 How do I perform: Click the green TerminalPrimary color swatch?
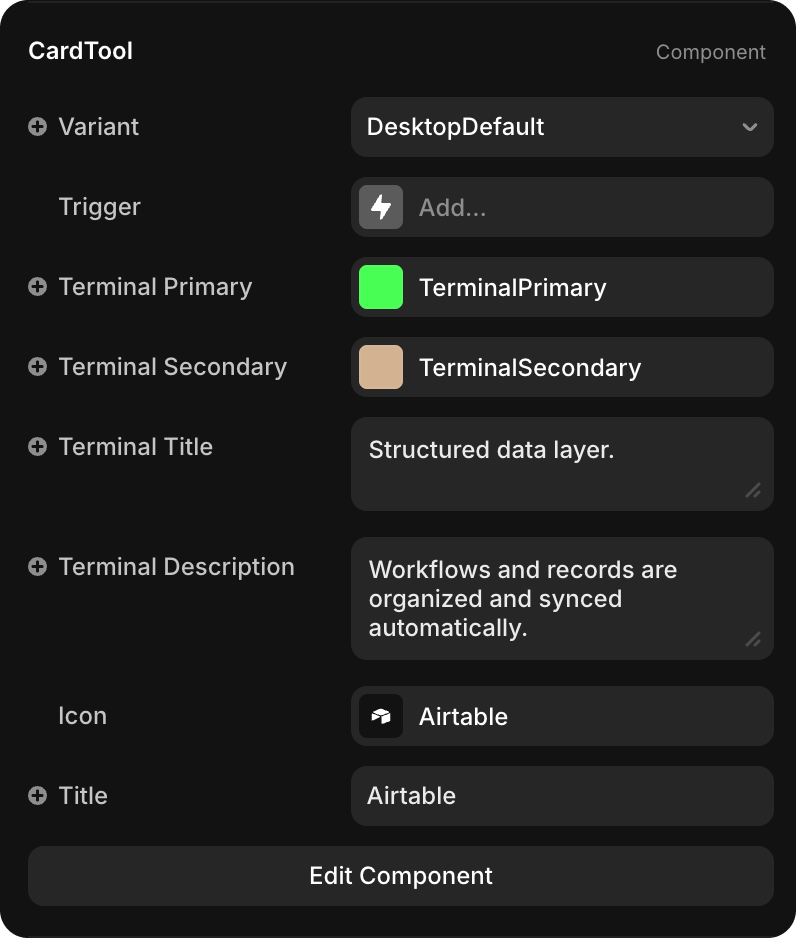381,287
